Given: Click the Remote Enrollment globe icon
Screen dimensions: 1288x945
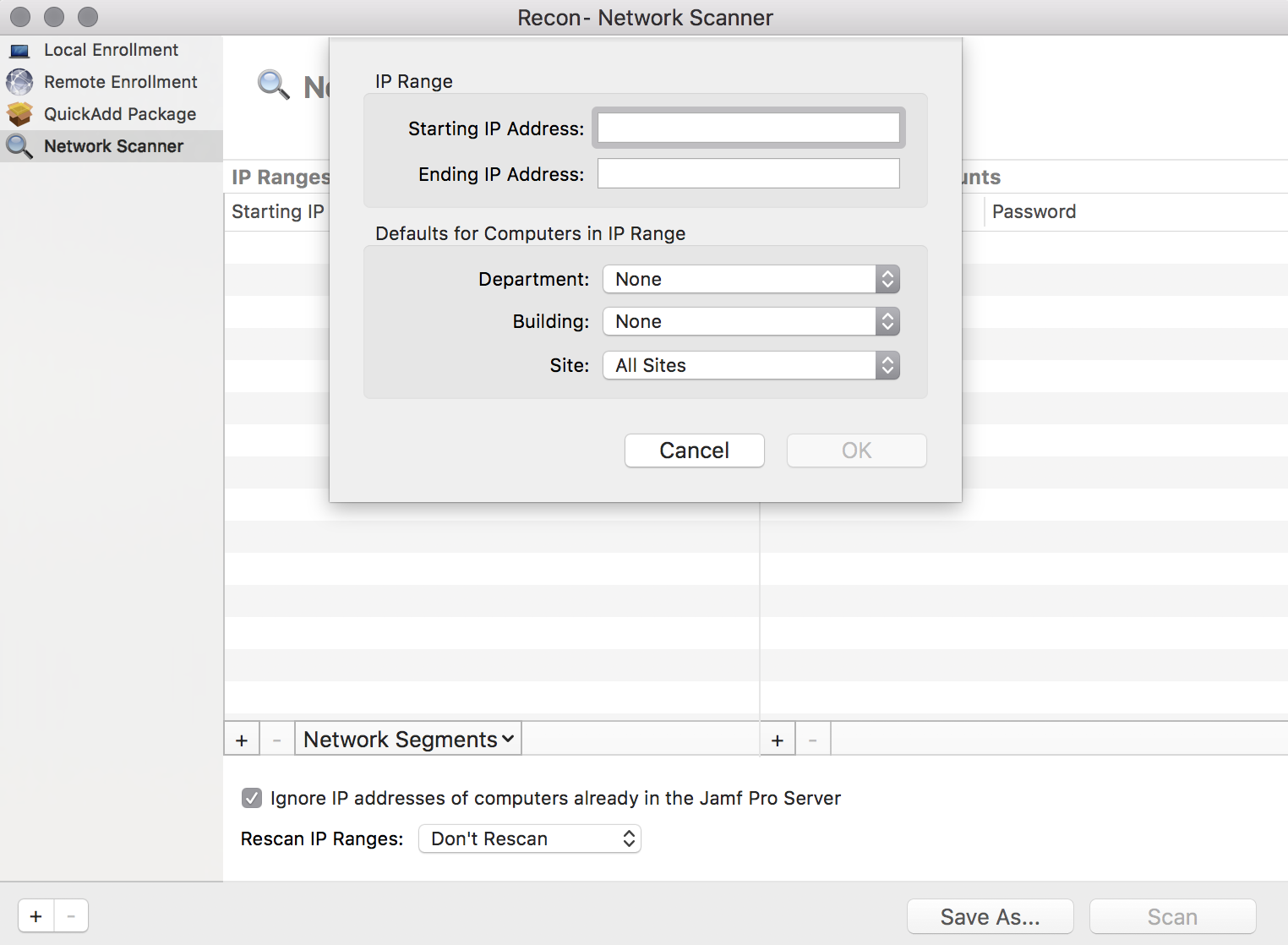Looking at the screenshot, I should pos(19,82).
